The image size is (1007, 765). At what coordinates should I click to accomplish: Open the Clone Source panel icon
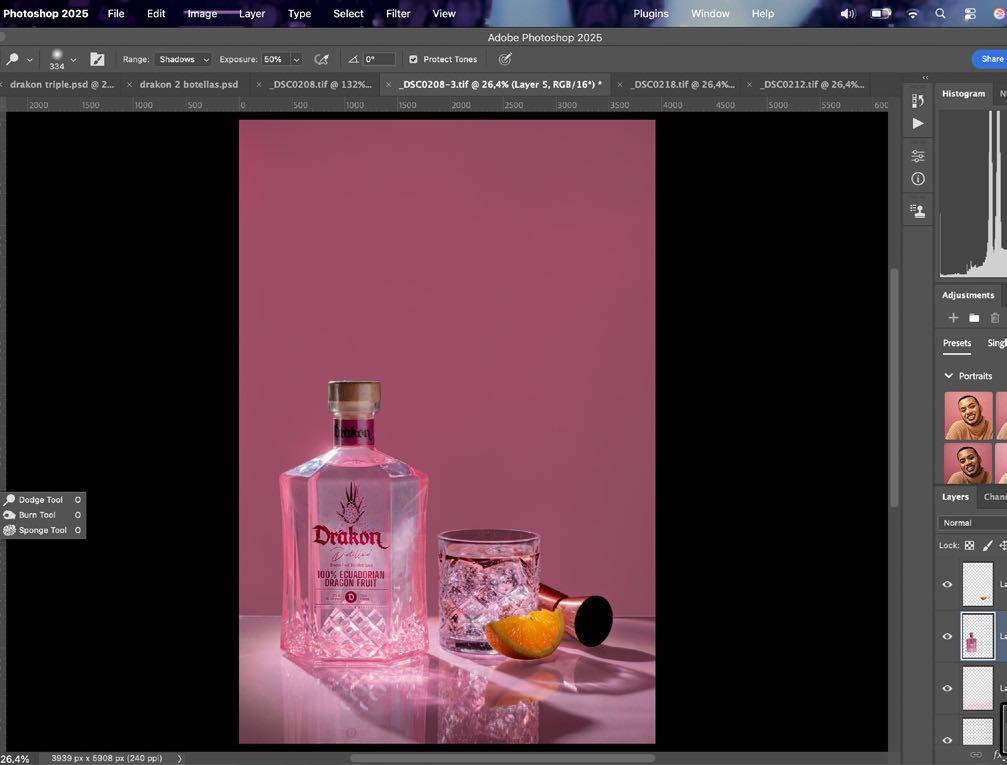[x=918, y=211]
